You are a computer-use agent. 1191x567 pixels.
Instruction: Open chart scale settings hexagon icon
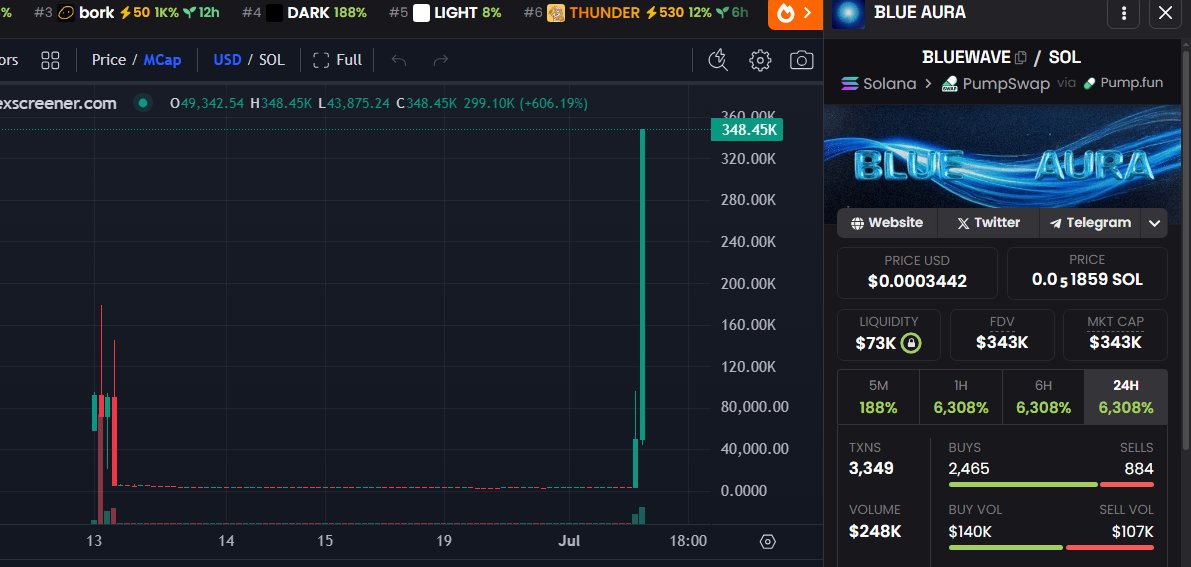click(x=767, y=541)
